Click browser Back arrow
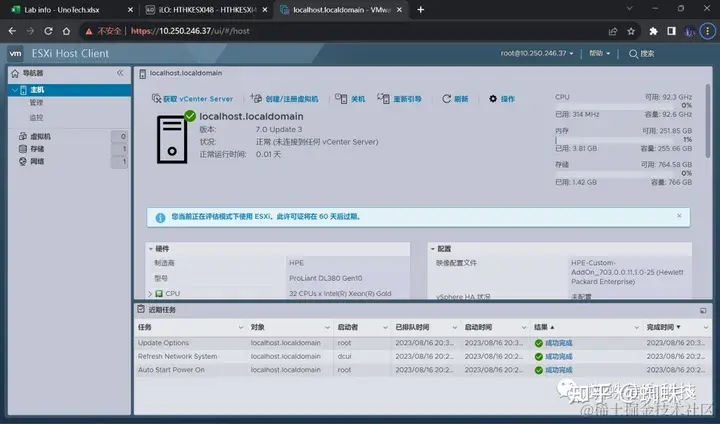 coord(12,31)
